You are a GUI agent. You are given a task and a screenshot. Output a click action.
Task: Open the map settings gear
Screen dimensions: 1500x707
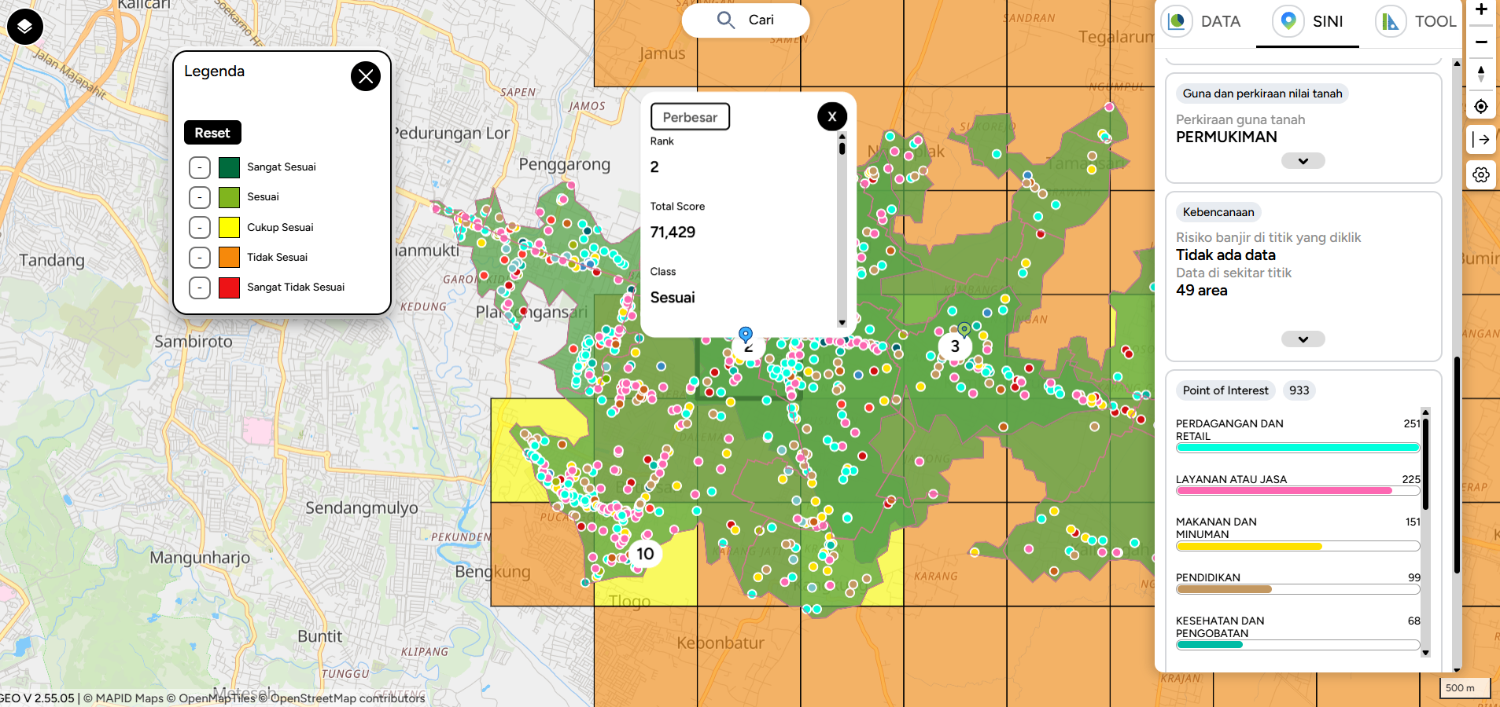click(1481, 175)
